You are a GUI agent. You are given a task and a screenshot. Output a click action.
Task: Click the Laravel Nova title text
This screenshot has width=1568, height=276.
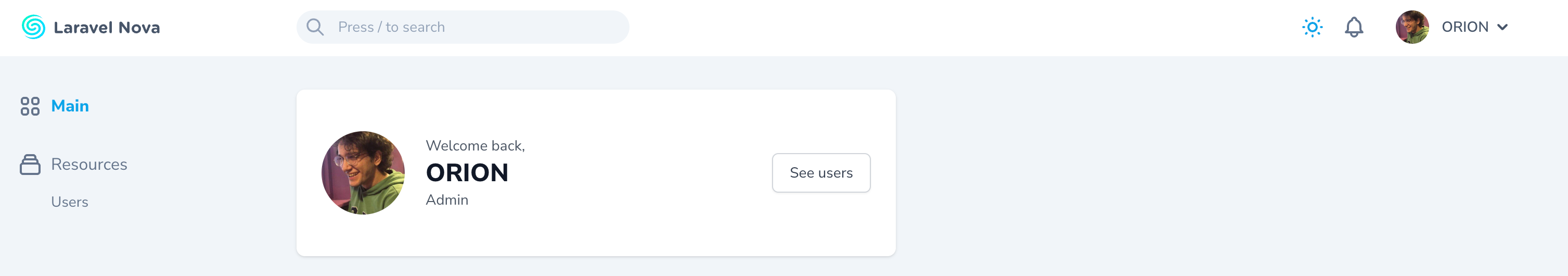point(107,28)
